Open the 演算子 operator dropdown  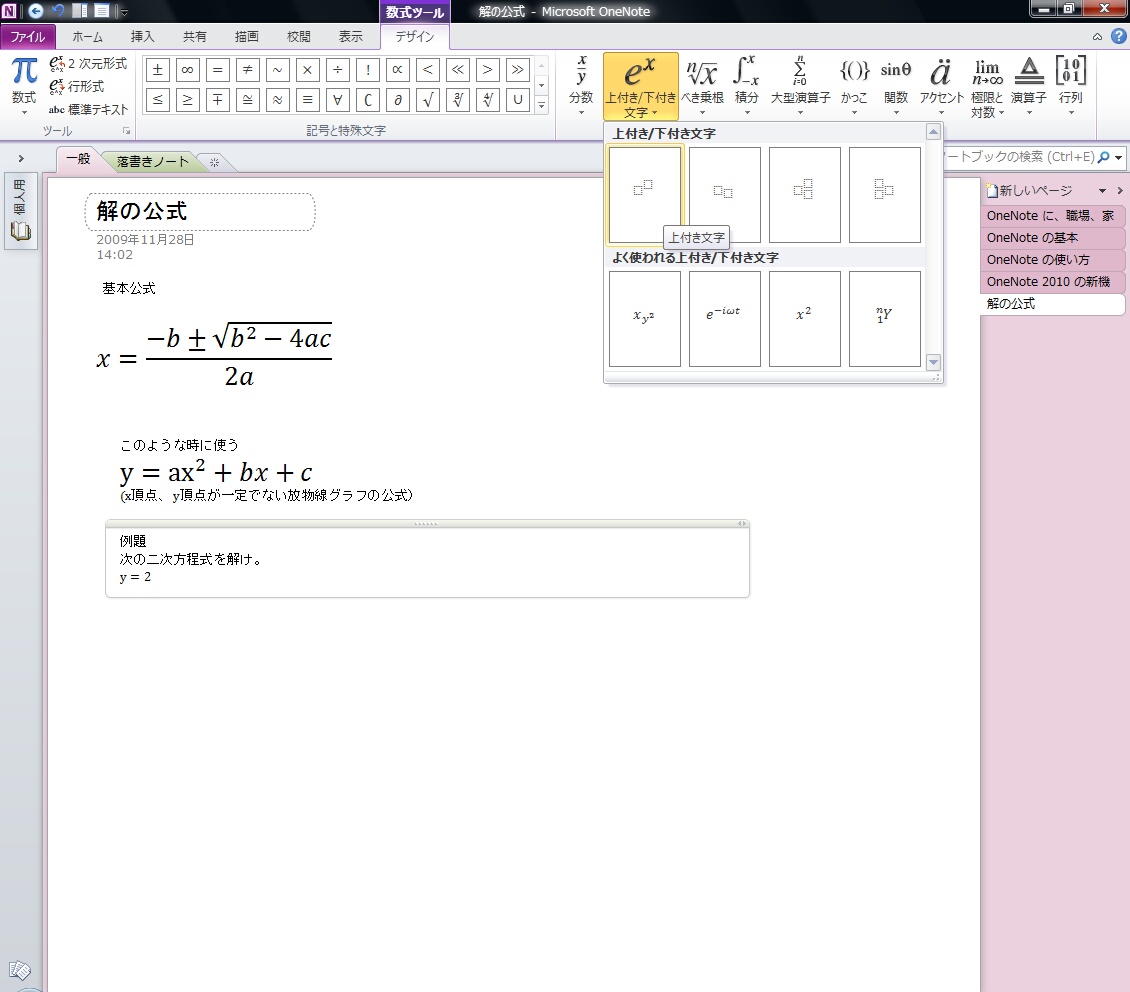click(1028, 85)
